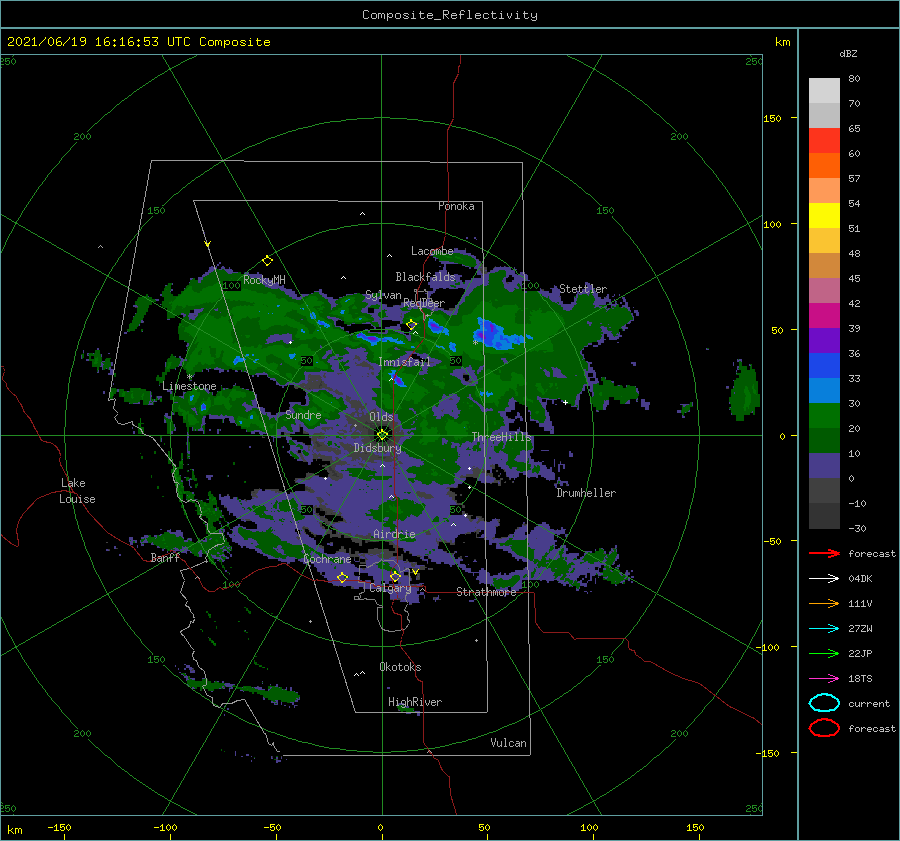Click the magenta 18TS arrow legend icon
The image size is (900, 841).
tap(824, 679)
